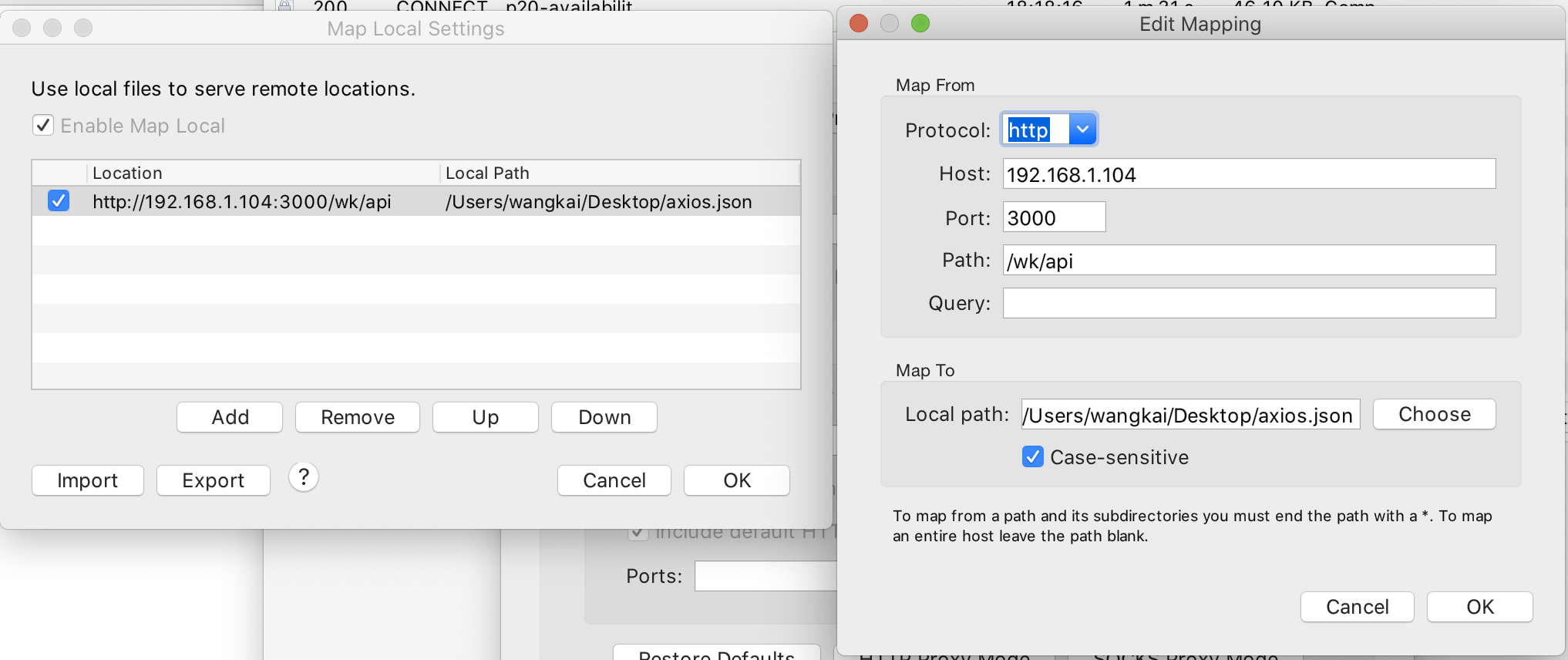Import Map Local settings
The width and height of the screenshot is (1568, 660).
pyautogui.click(x=88, y=480)
